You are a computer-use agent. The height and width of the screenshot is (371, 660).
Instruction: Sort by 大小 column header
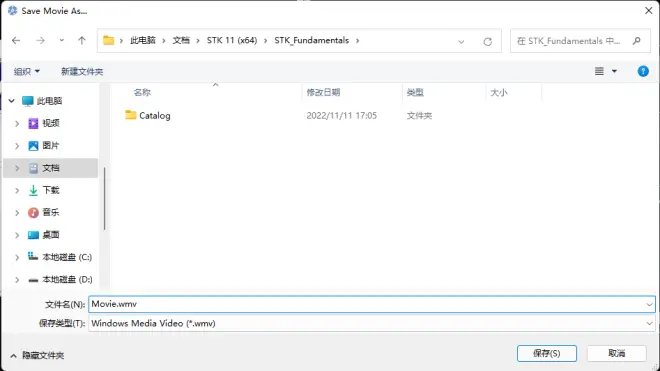coord(499,92)
